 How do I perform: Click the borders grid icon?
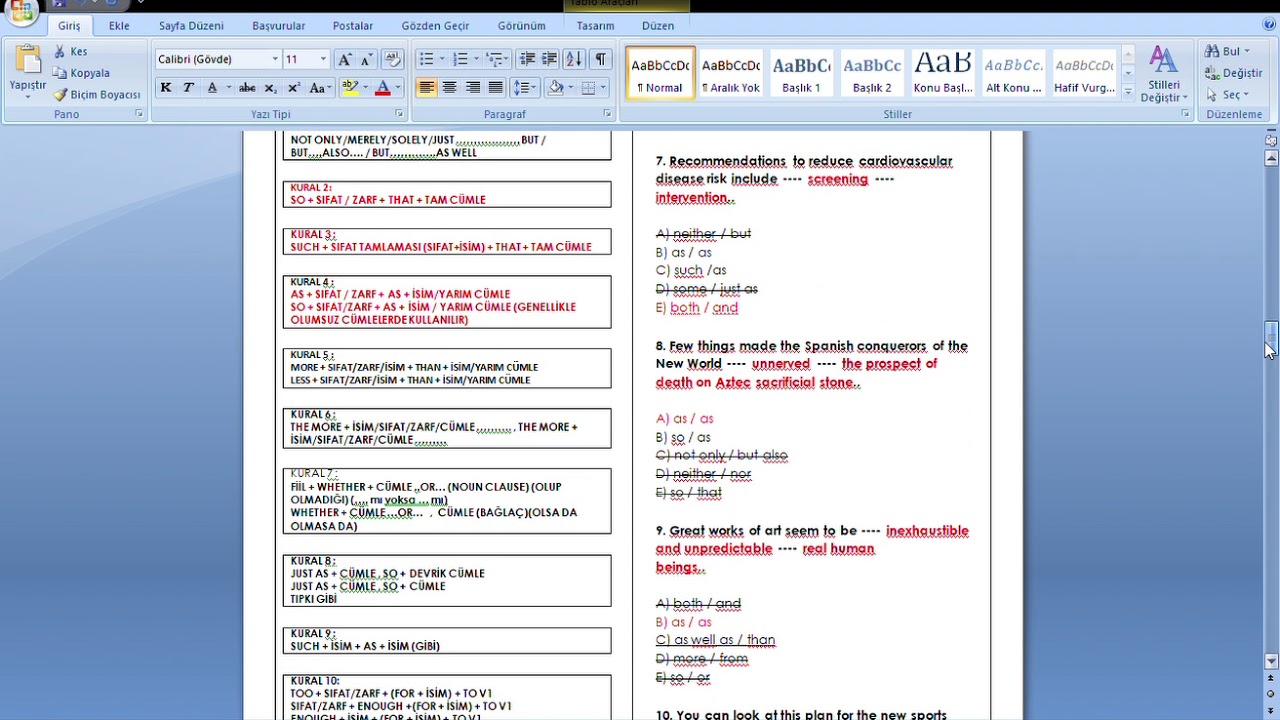coord(589,88)
